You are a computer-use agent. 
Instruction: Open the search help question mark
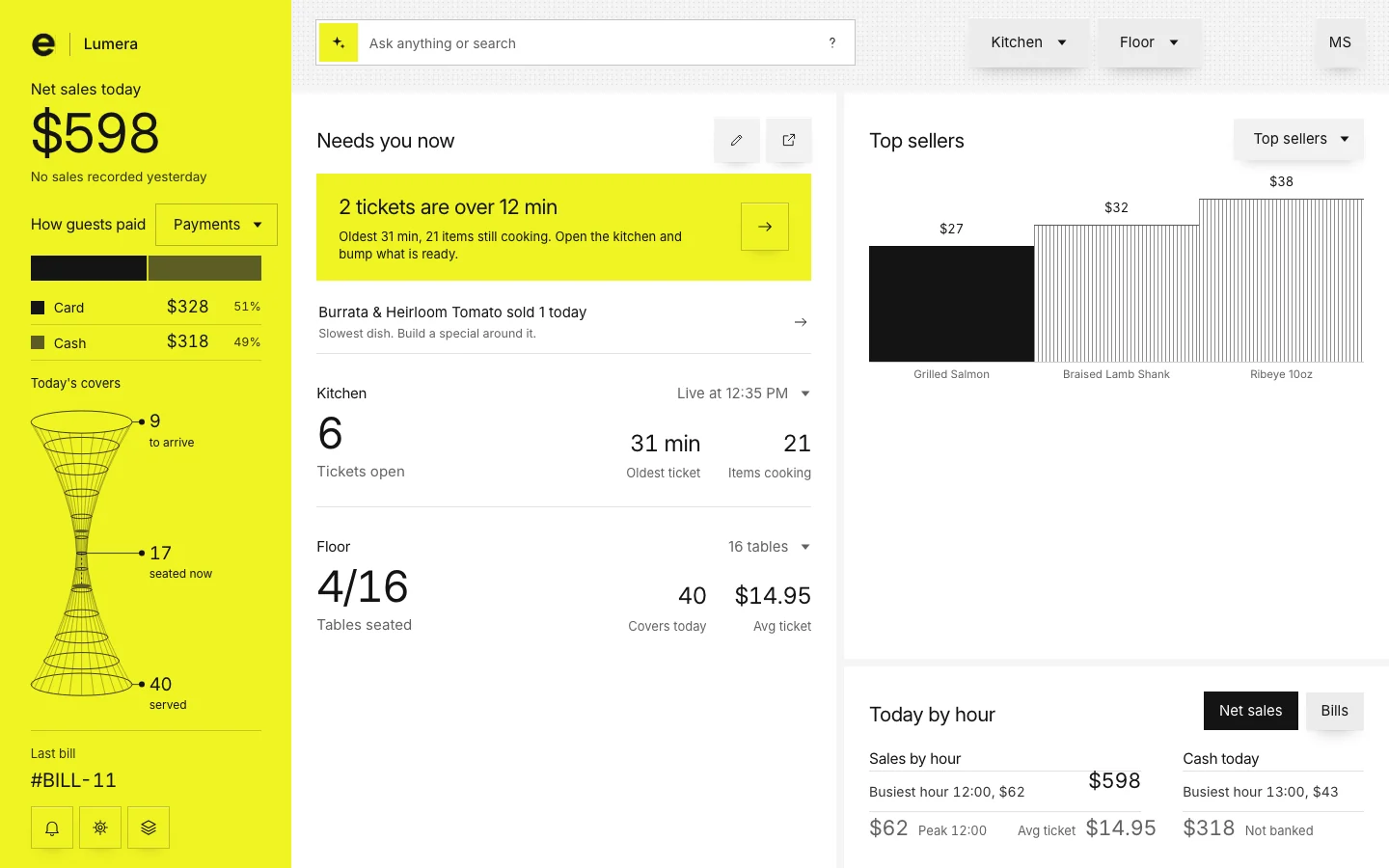point(832,42)
